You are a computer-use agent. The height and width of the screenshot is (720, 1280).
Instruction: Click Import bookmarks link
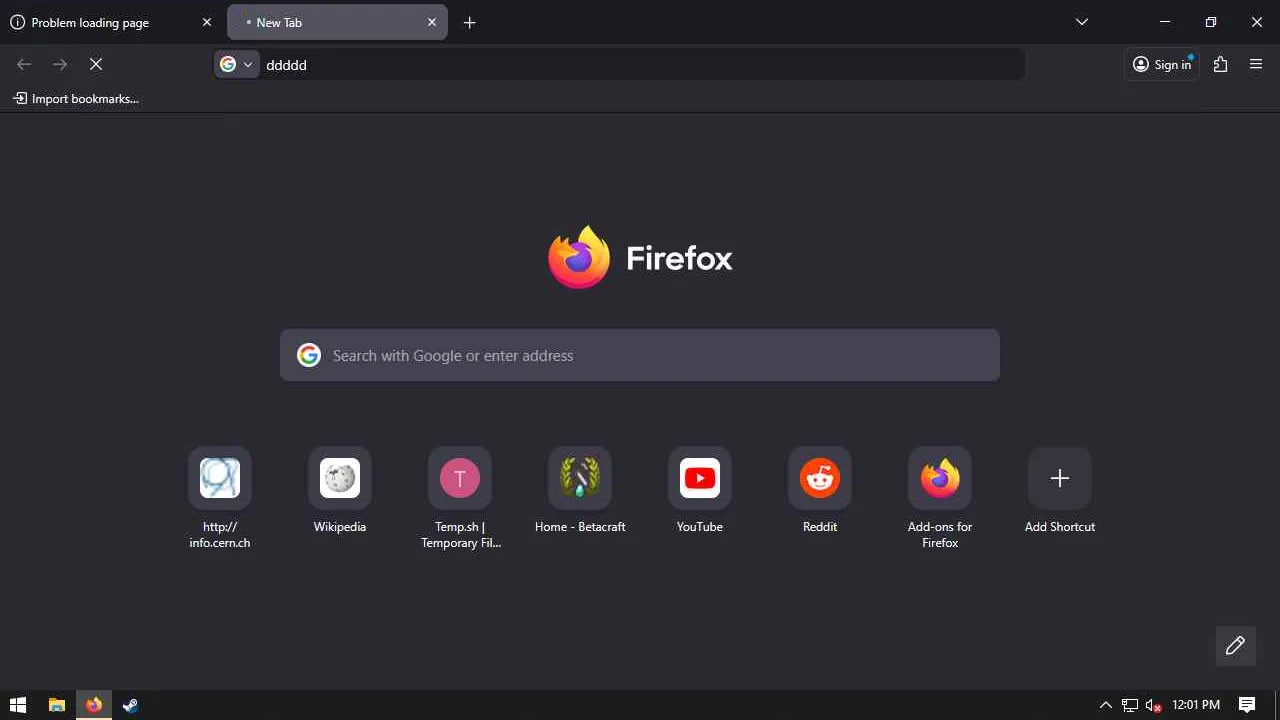pyautogui.click(x=76, y=99)
